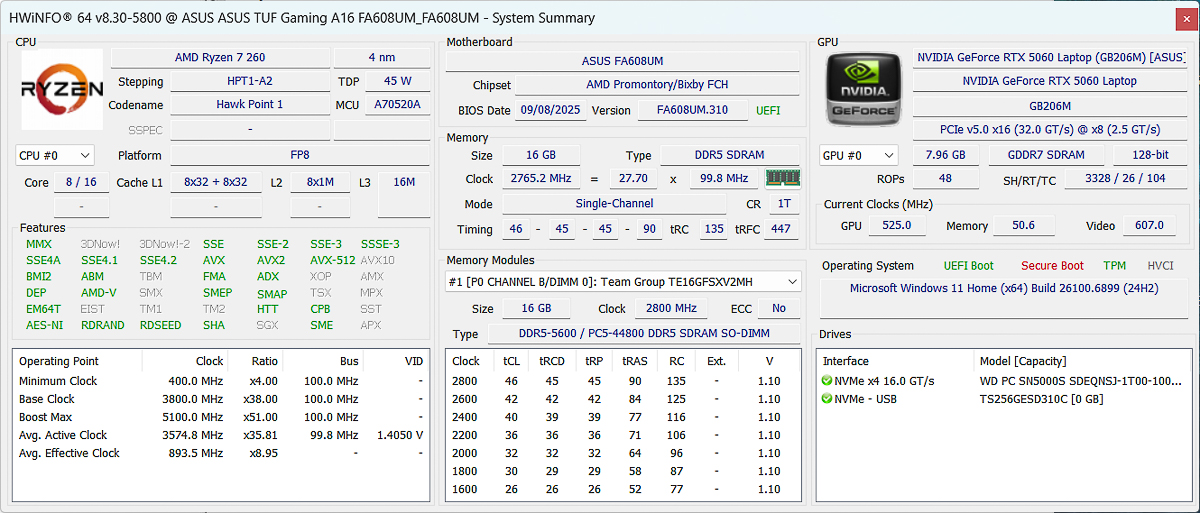Open the CPU #0 selector dropdown

(55, 155)
